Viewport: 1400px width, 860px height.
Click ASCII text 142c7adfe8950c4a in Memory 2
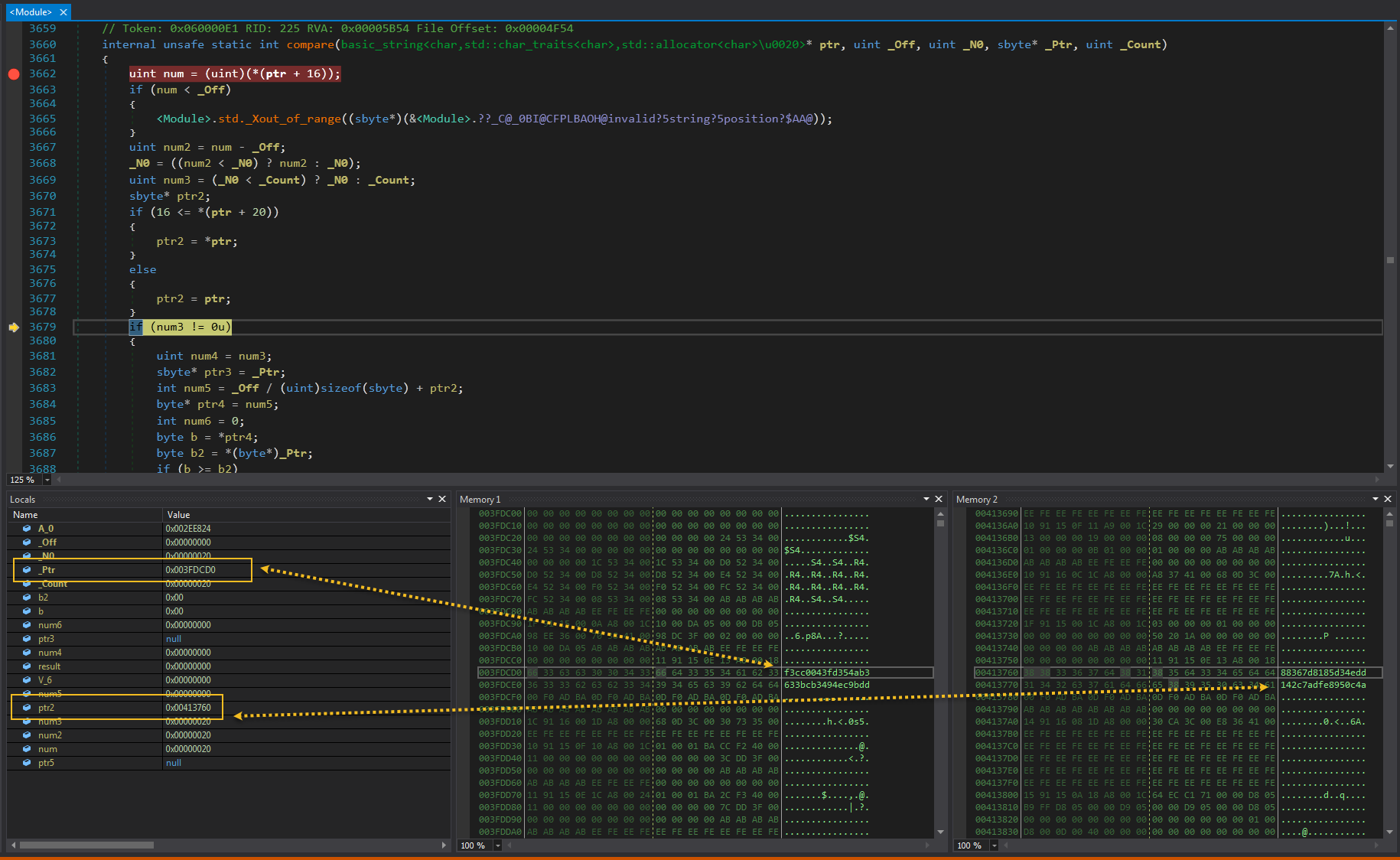pos(1323,685)
